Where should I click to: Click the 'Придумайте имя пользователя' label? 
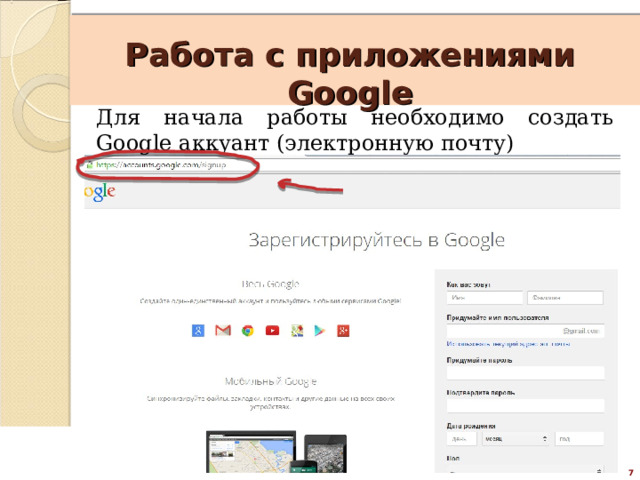coord(498,318)
